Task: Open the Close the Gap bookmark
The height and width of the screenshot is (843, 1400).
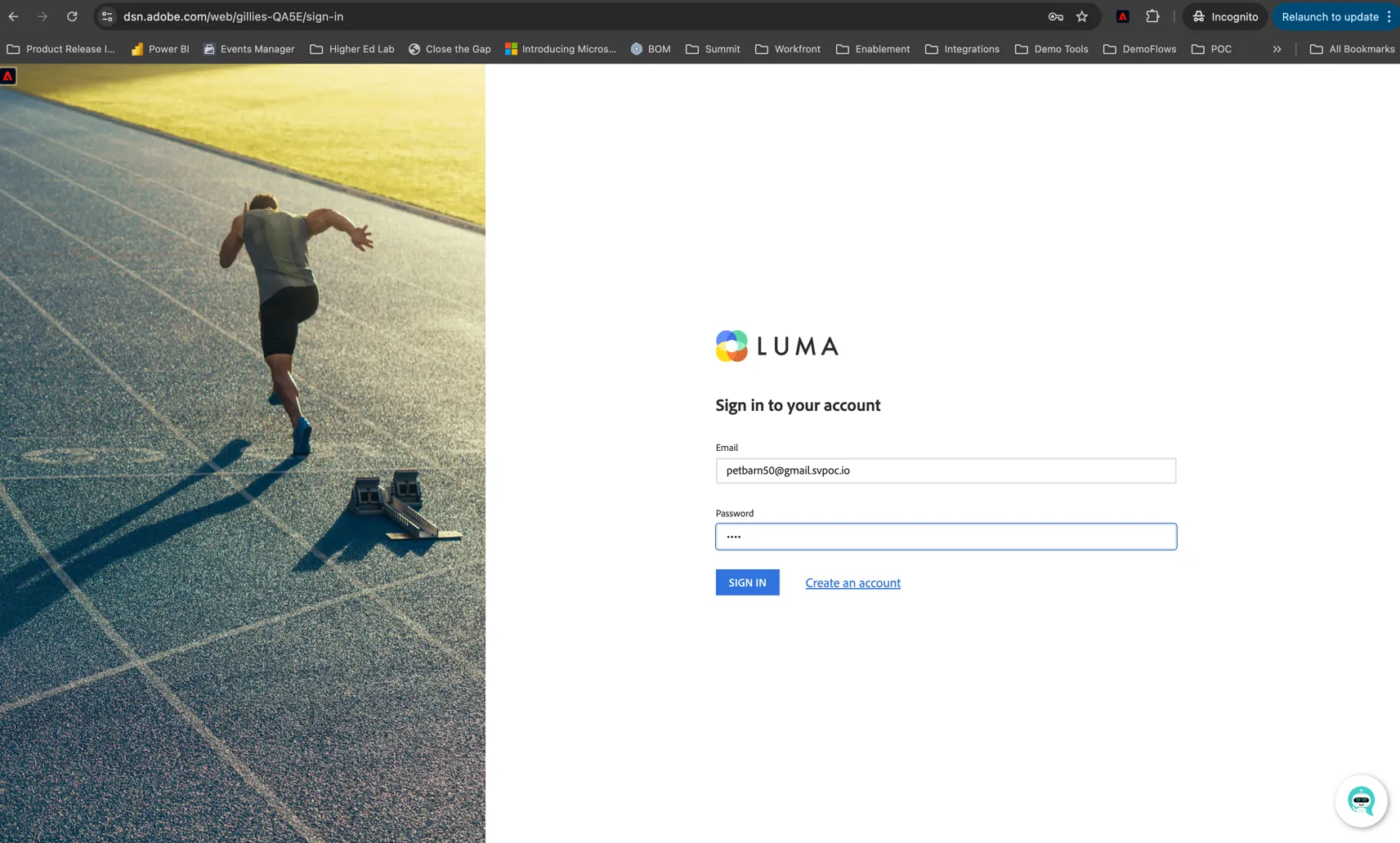Action: [450, 49]
